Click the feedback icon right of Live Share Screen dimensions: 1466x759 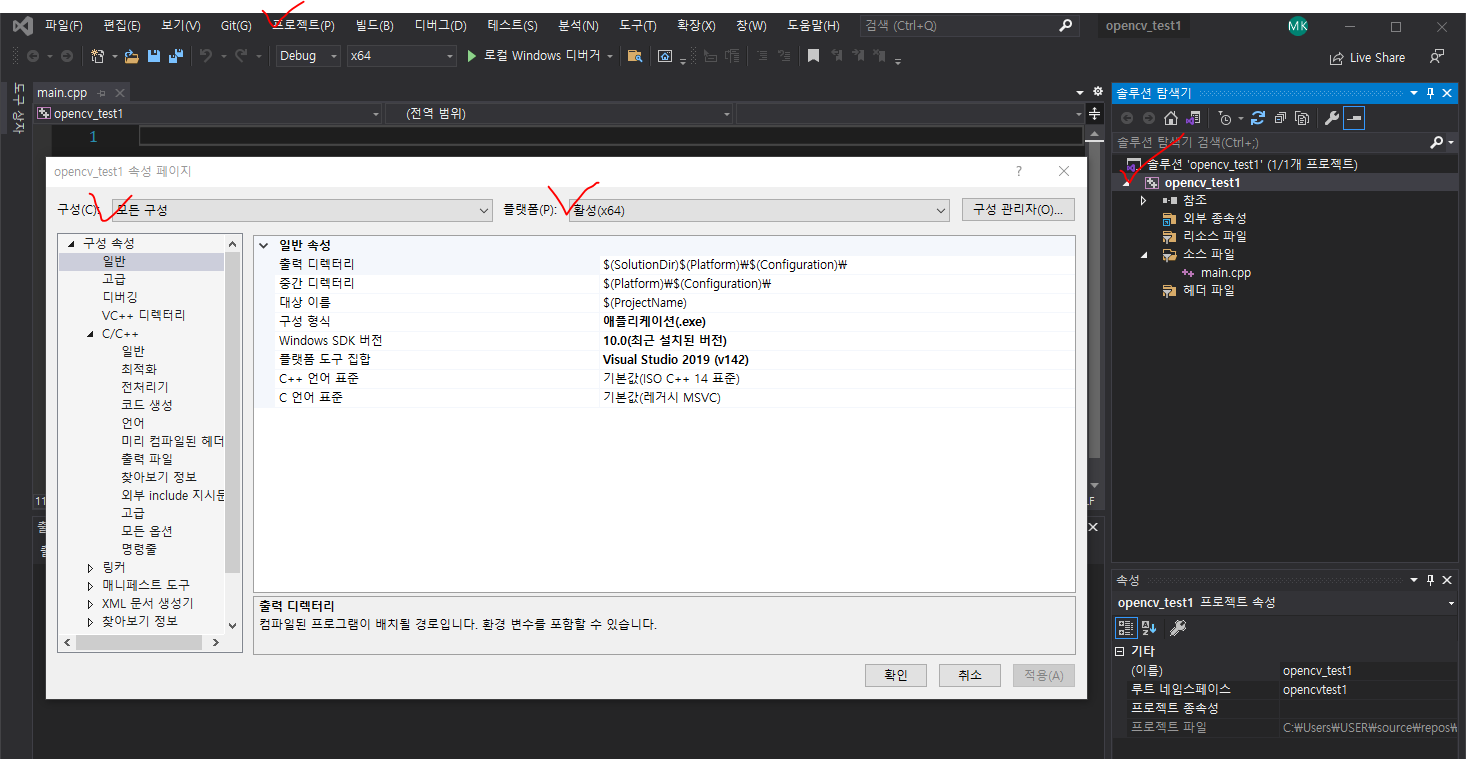point(1437,57)
